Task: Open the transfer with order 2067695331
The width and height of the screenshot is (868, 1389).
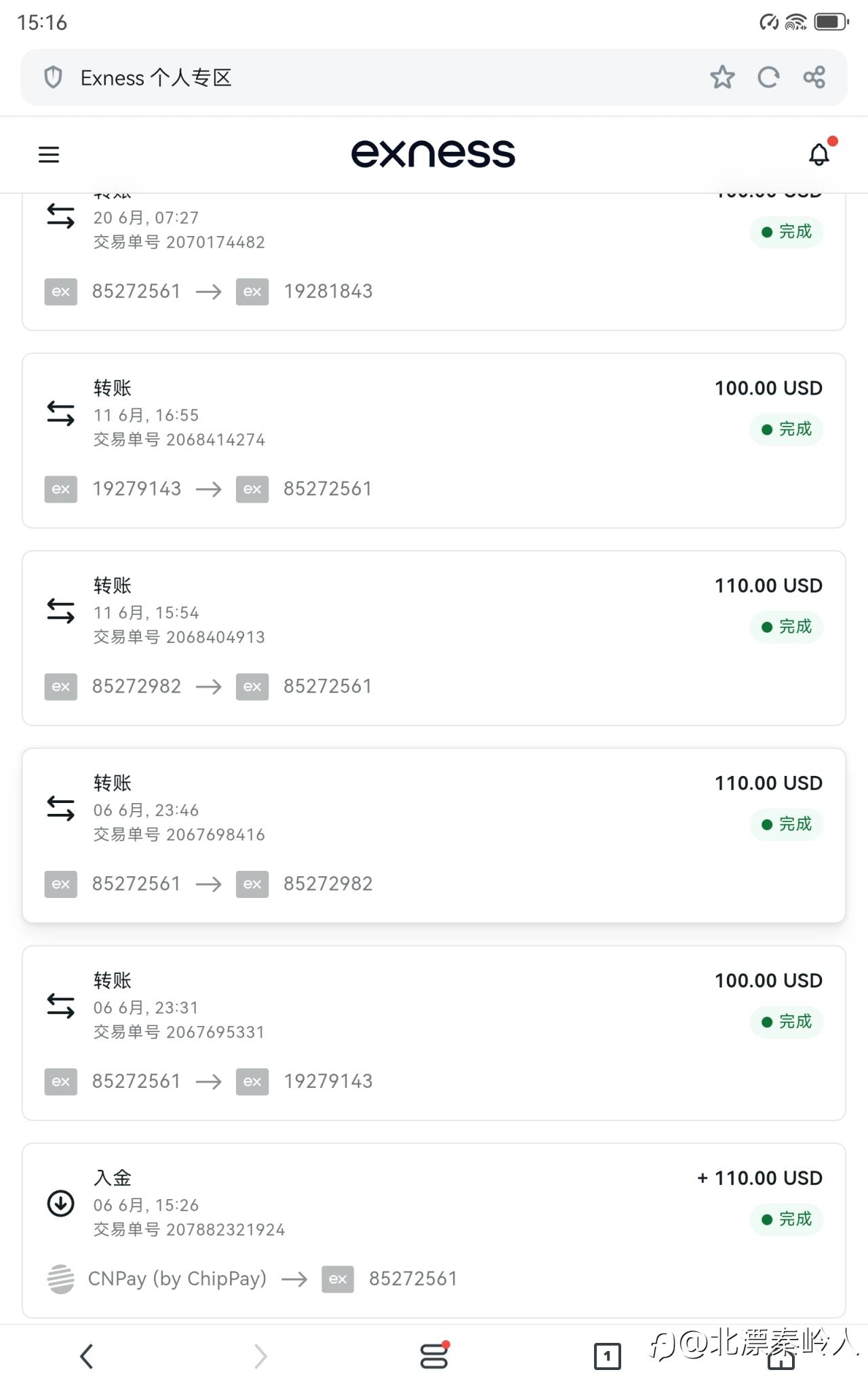Action: click(434, 1032)
